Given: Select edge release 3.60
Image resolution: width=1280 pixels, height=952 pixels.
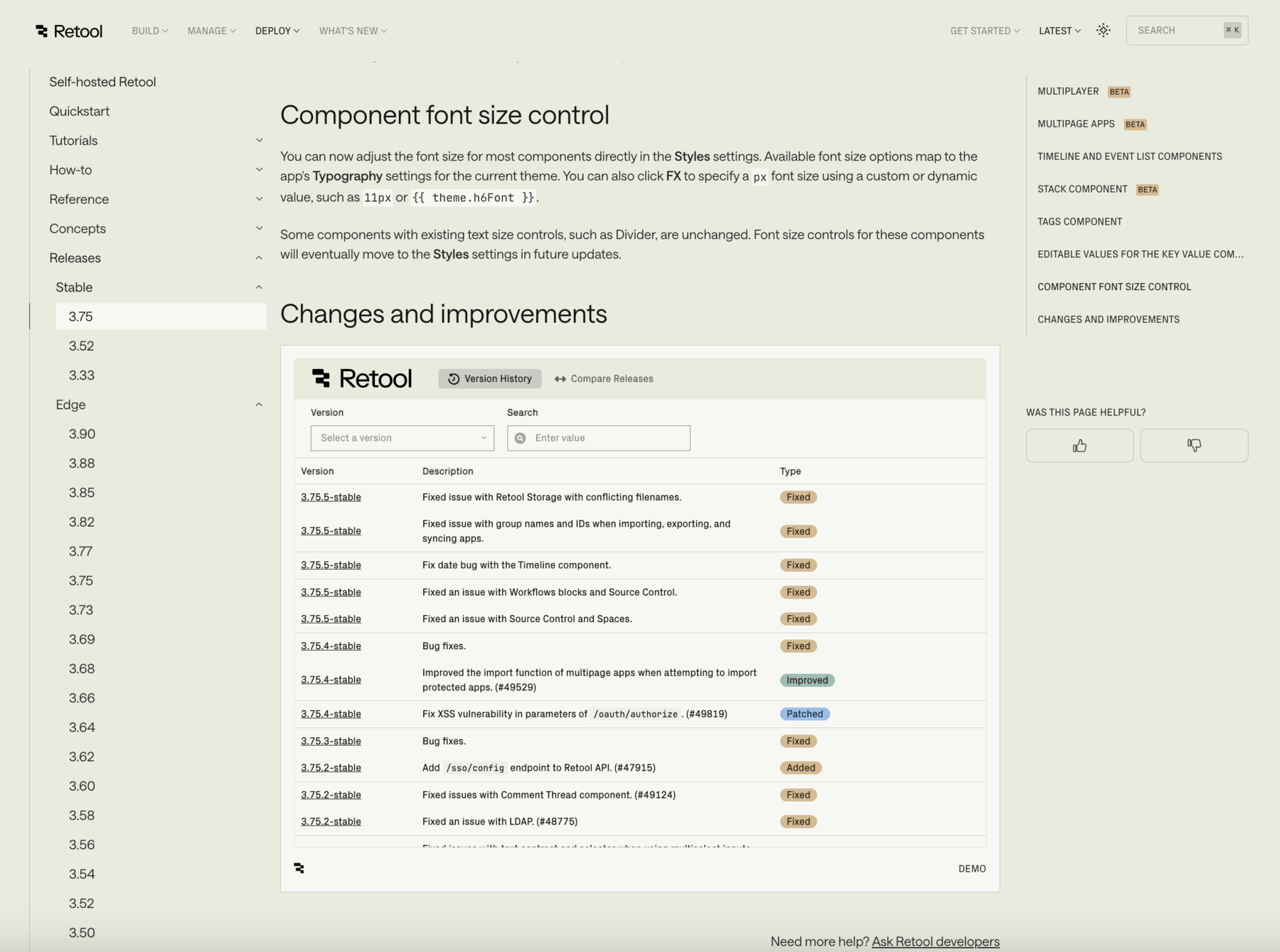Looking at the screenshot, I should click(x=82, y=786).
